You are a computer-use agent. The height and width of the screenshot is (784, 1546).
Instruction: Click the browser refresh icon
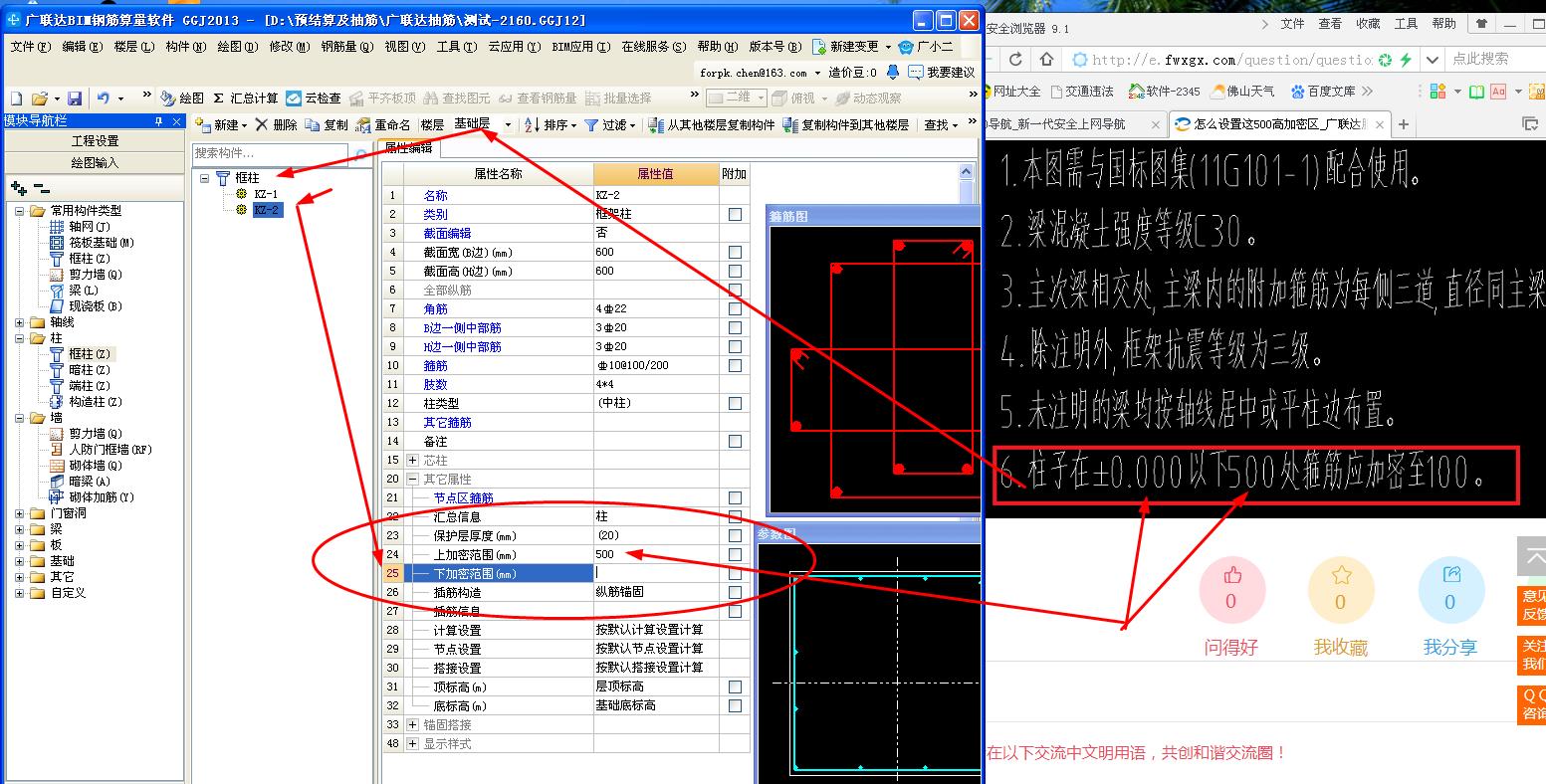pyautogui.click(x=1015, y=60)
